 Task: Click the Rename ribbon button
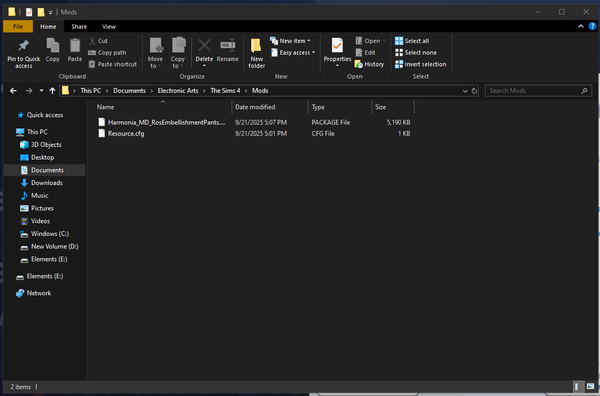pos(228,50)
